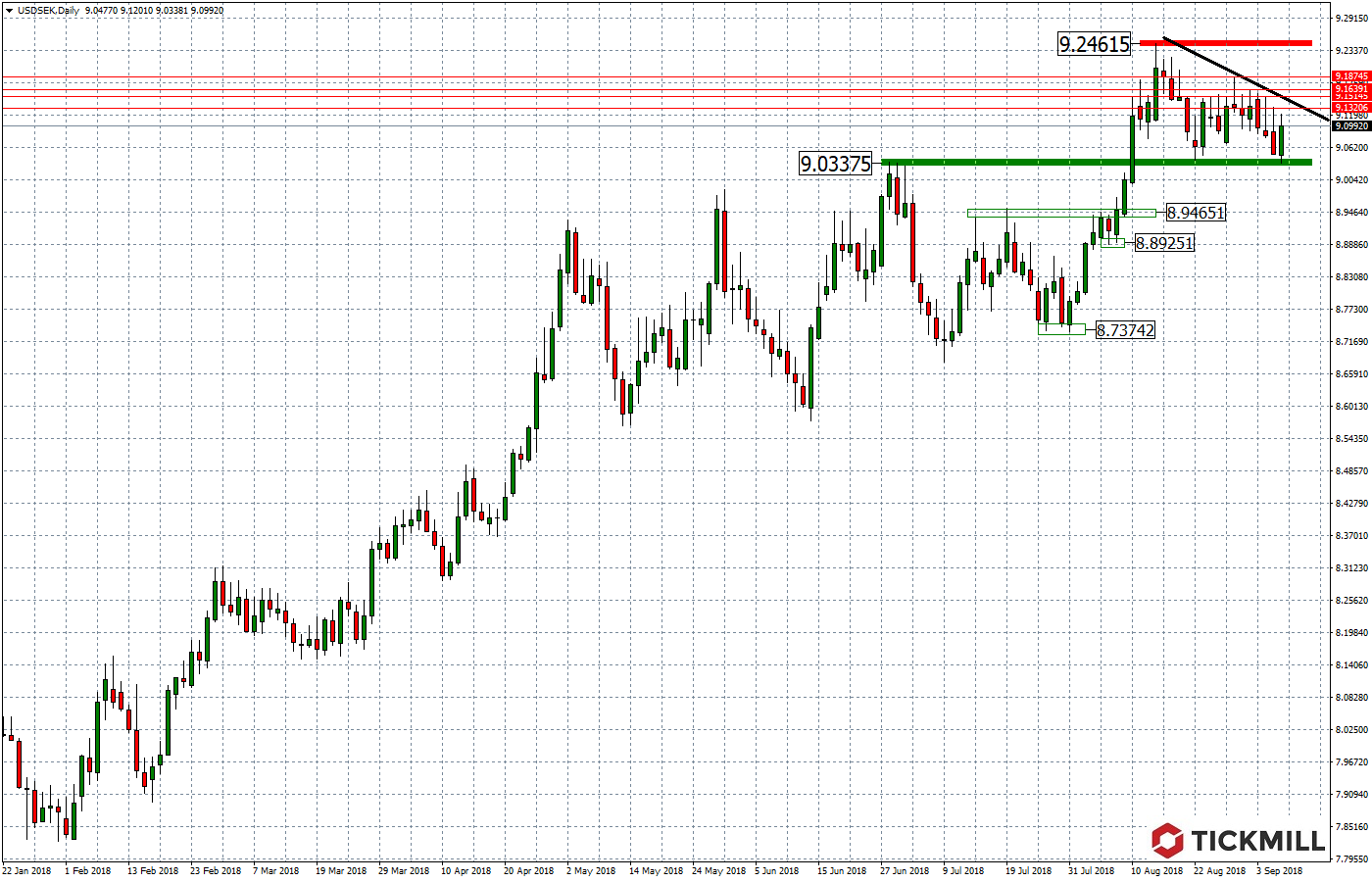1372x882 pixels.
Task: Click the 9 Jul 2018 date label
Action: pyautogui.click(x=963, y=870)
